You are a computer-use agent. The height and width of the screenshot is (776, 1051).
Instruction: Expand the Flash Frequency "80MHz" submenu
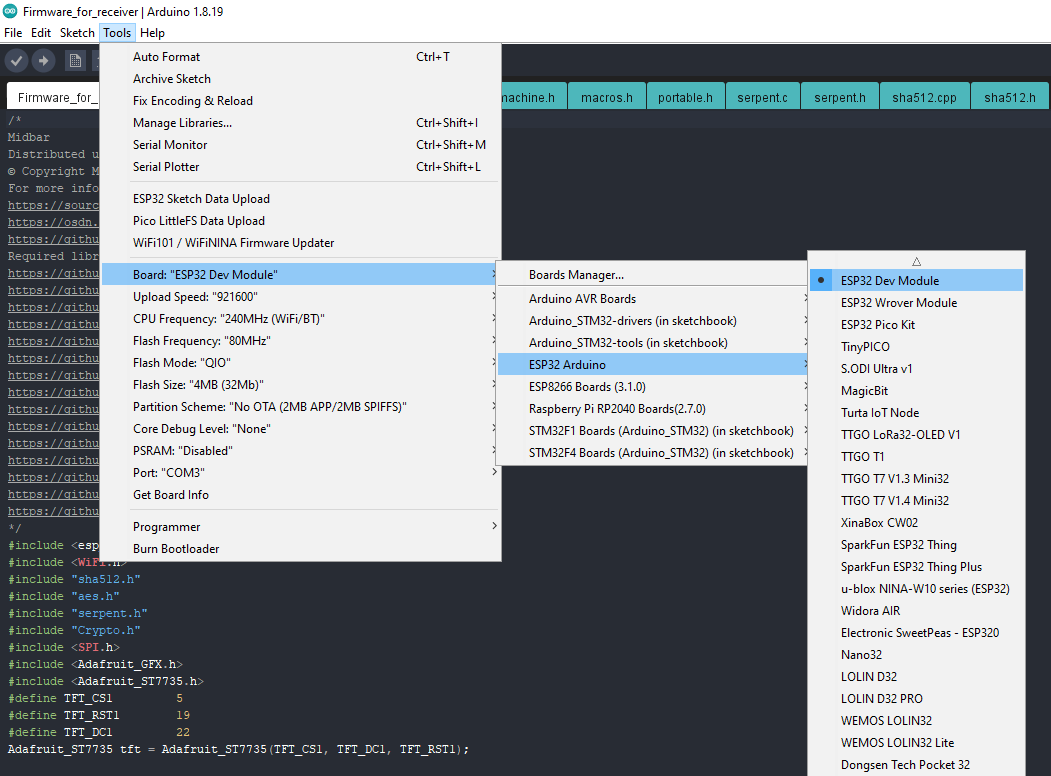click(x=301, y=341)
